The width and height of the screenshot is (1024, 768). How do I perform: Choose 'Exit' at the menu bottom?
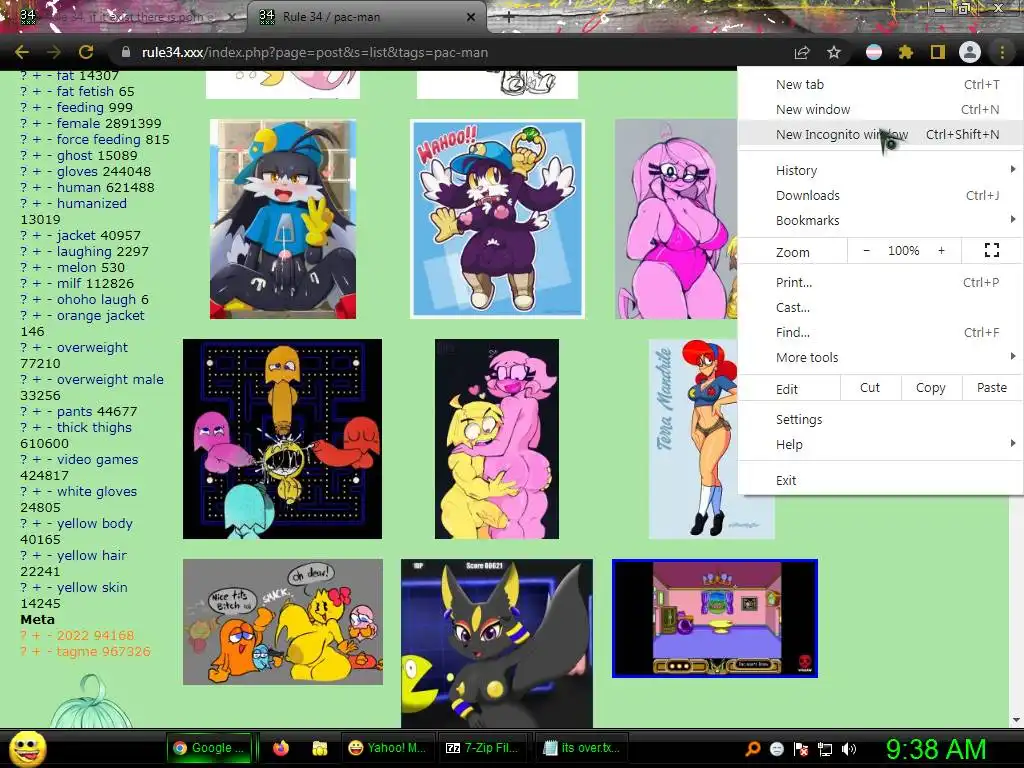(x=880, y=480)
